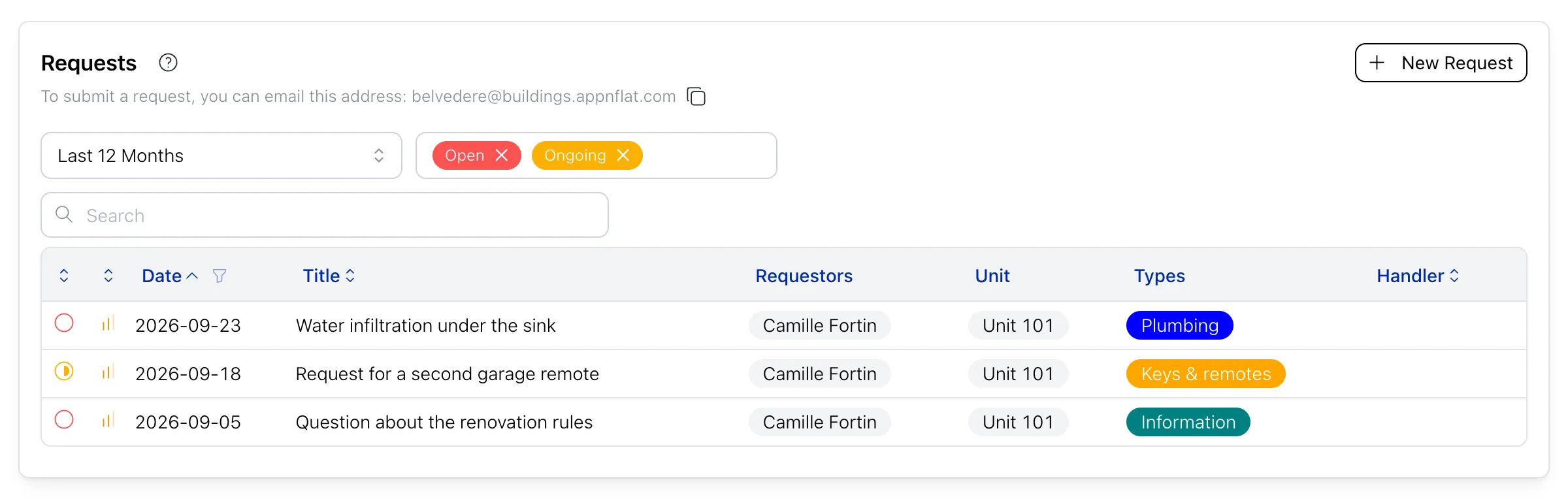The image size is (1568, 499).
Task: Focus the Search input field
Action: click(x=325, y=215)
